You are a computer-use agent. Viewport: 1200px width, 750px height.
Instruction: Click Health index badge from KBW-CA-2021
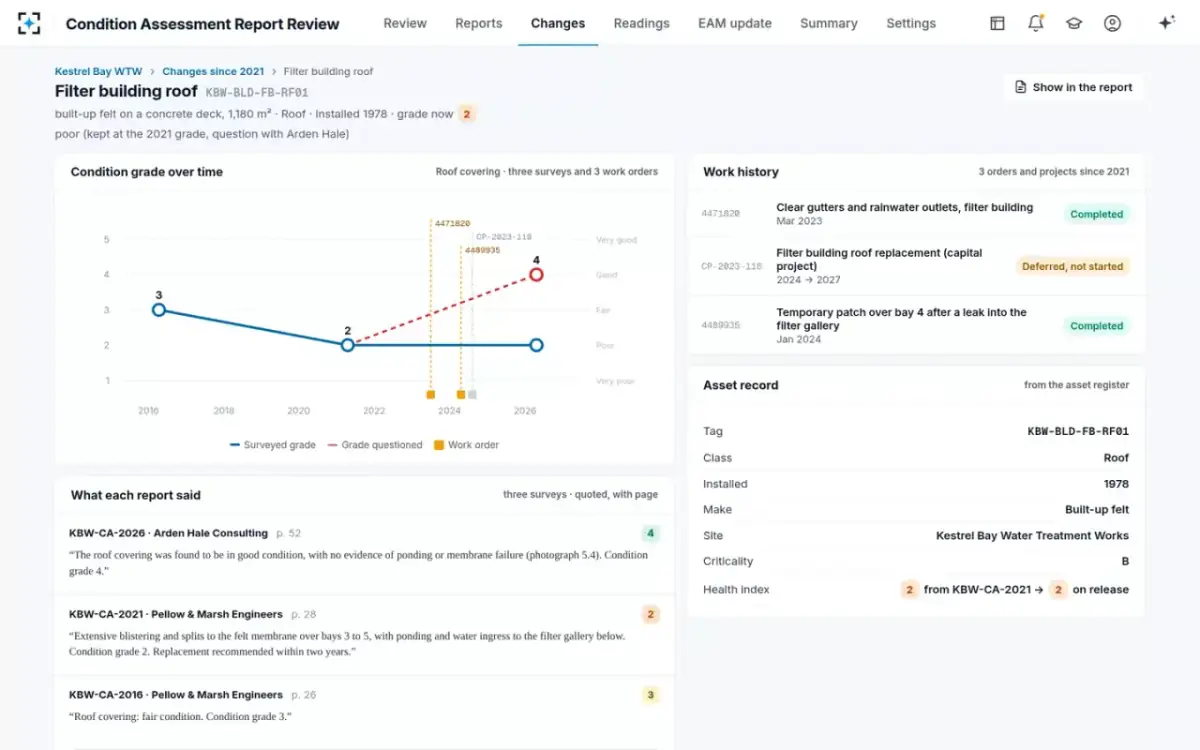[909, 589]
